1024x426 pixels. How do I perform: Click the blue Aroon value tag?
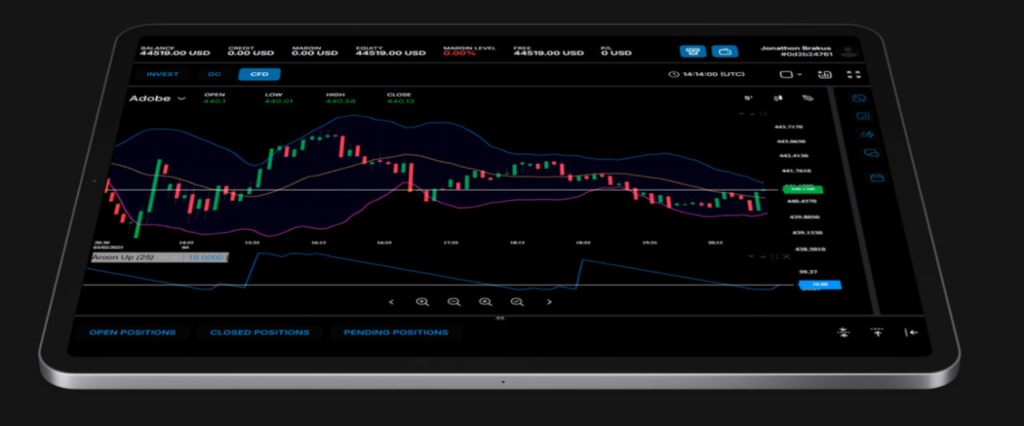coord(819,285)
